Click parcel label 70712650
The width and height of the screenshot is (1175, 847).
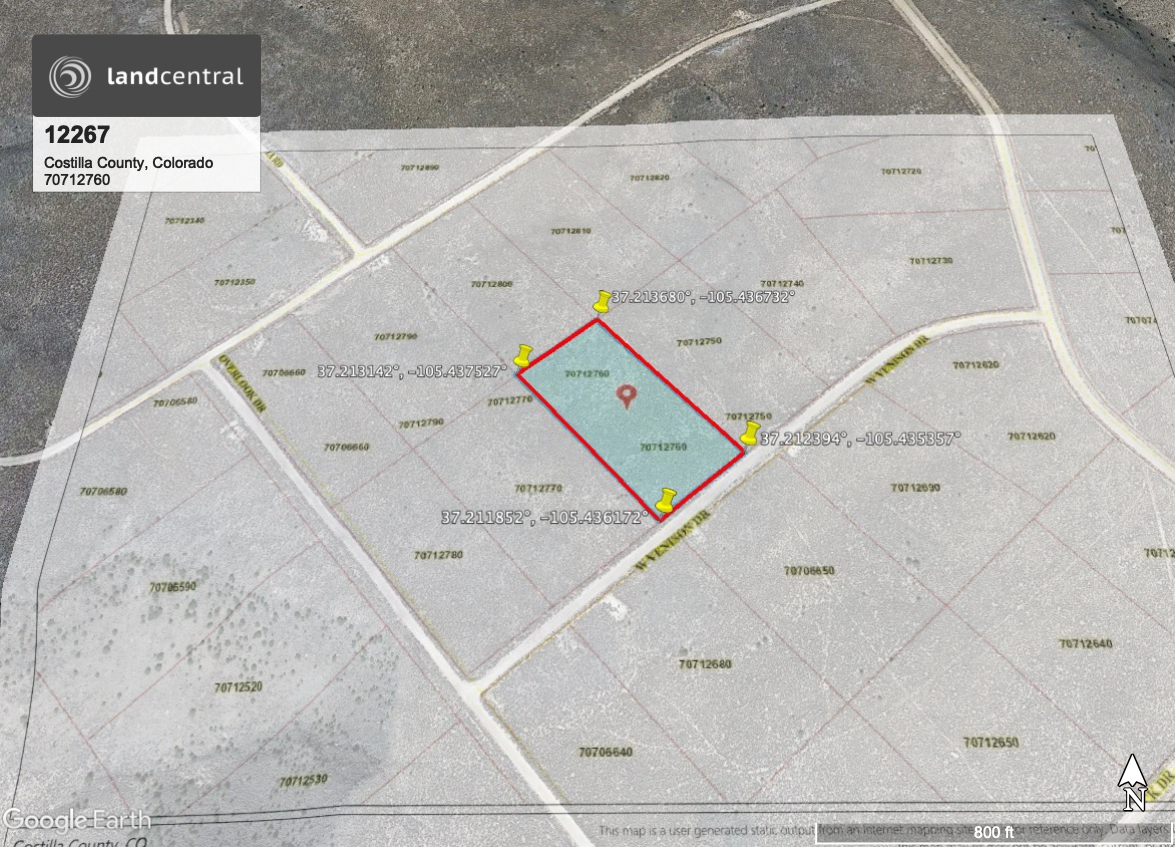point(990,742)
